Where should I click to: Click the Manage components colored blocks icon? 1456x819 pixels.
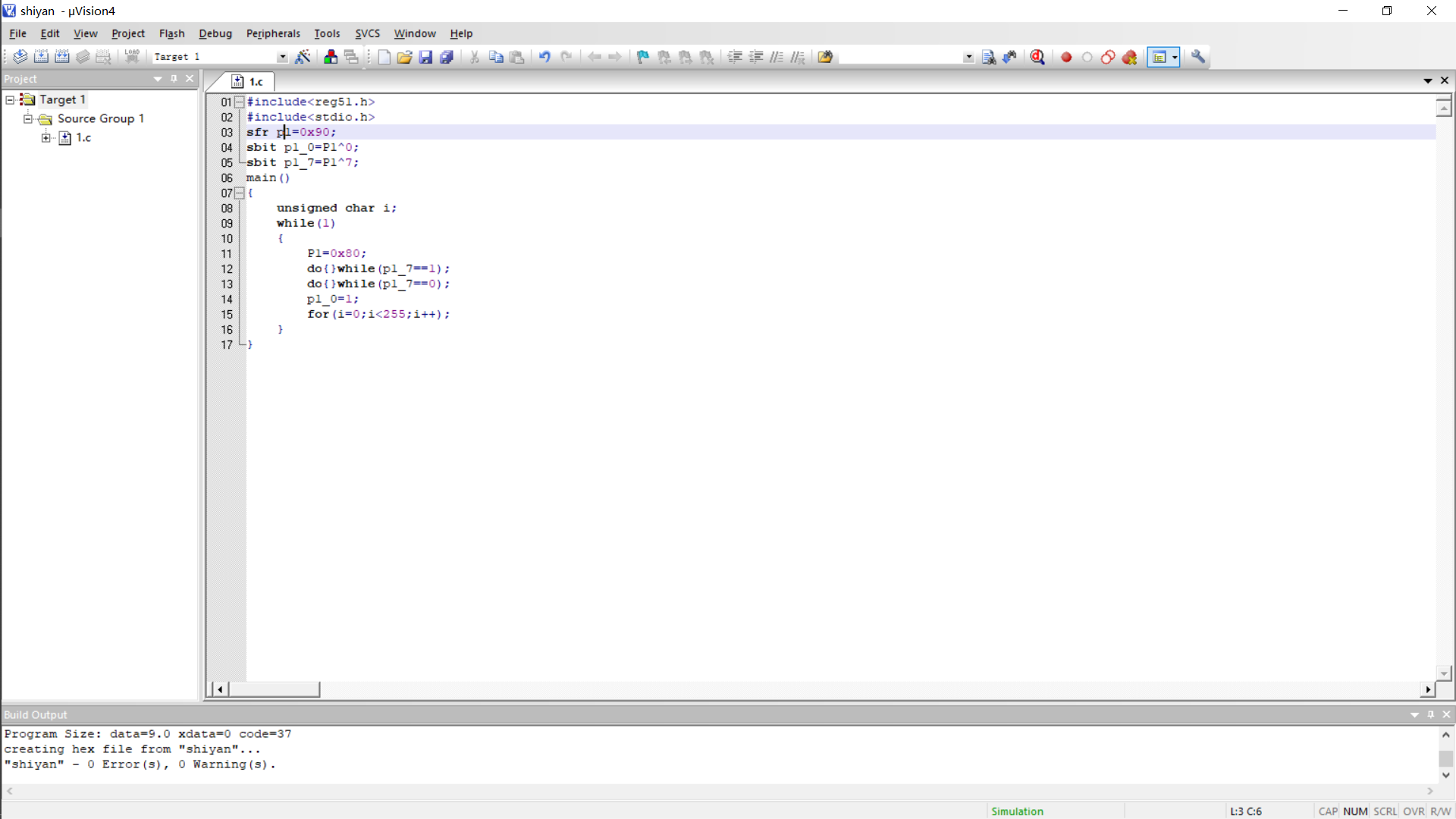point(331,57)
